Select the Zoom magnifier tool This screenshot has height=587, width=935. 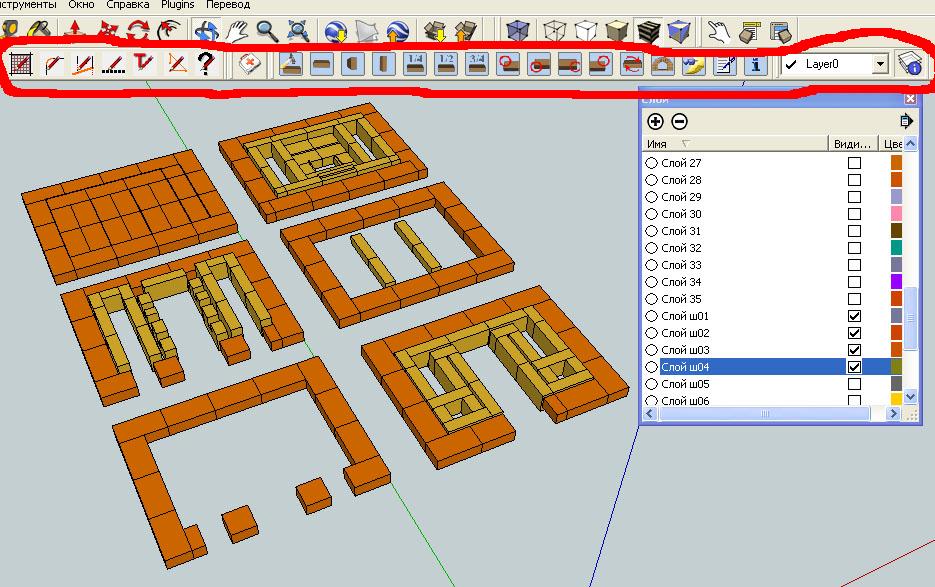point(267,31)
